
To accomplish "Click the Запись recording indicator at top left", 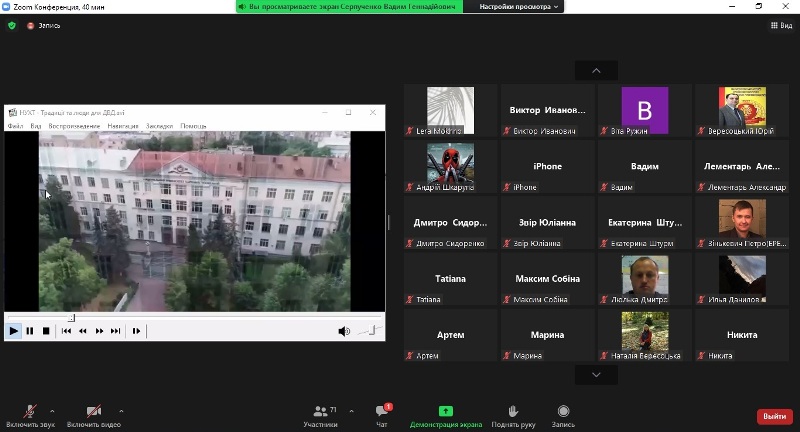I will tap(44, 26).
